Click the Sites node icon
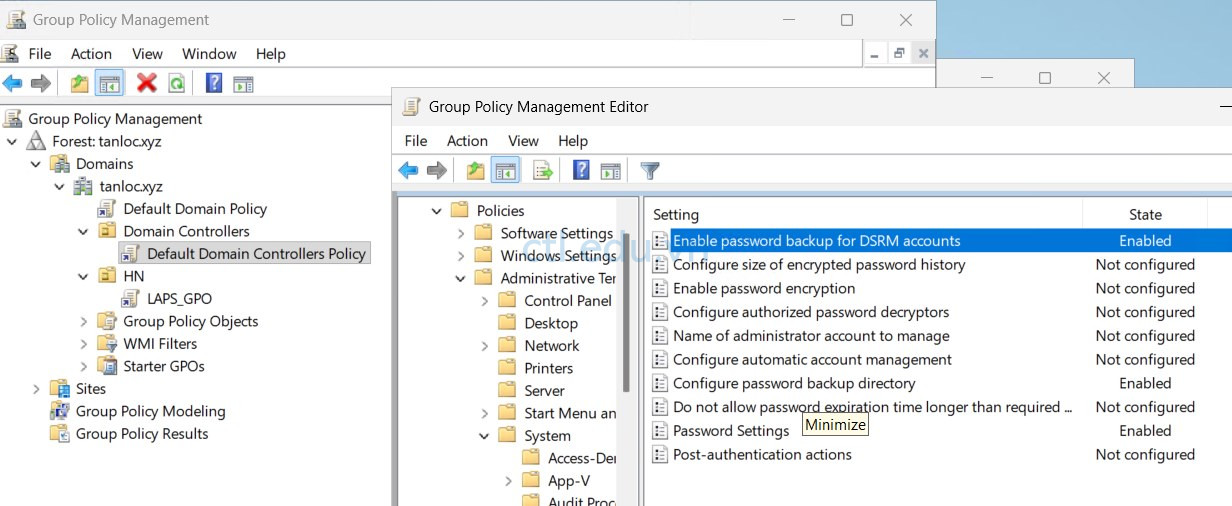 coord(60,389)
